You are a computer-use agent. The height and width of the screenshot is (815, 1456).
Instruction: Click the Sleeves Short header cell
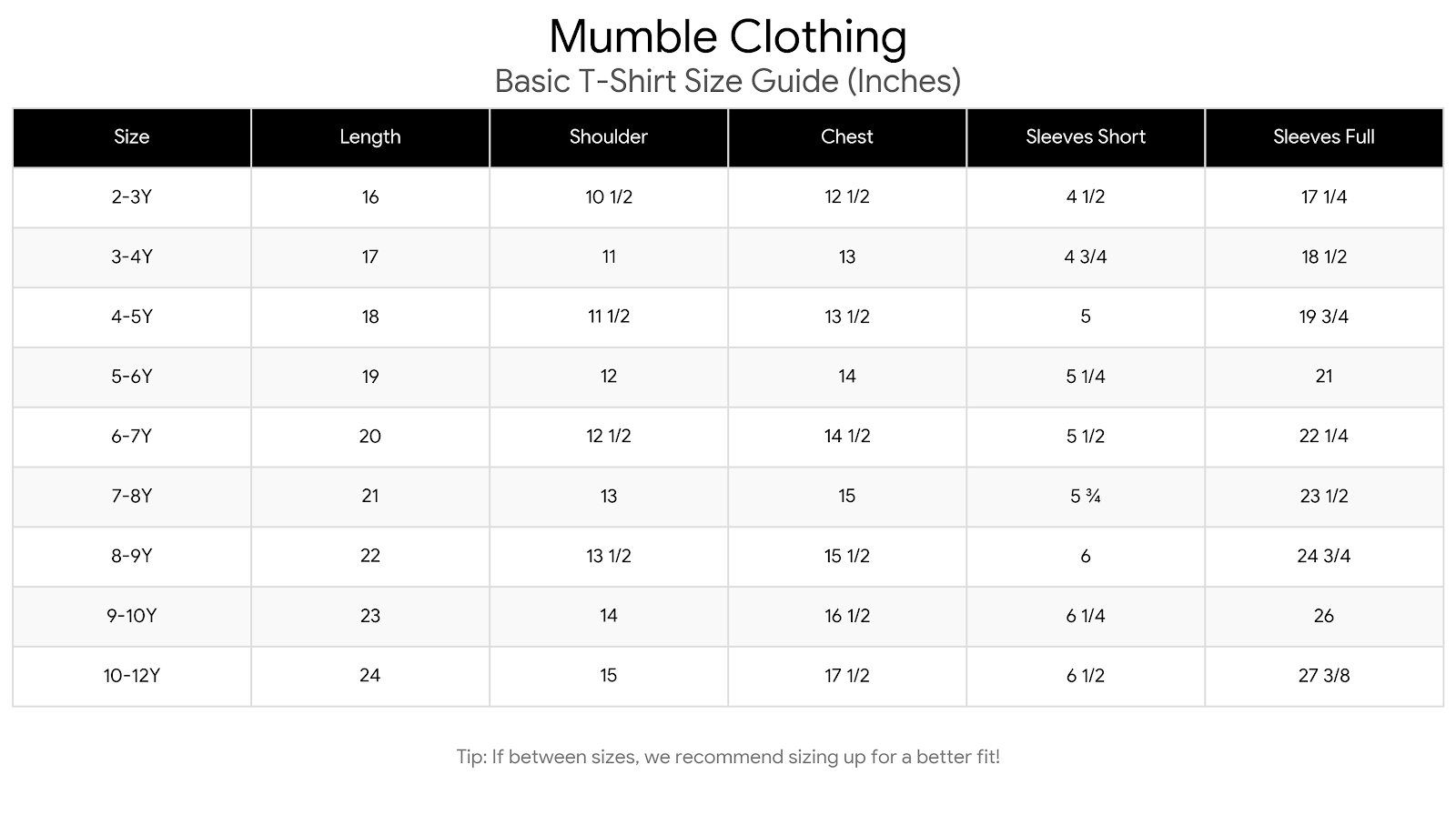click(1086, 137)
